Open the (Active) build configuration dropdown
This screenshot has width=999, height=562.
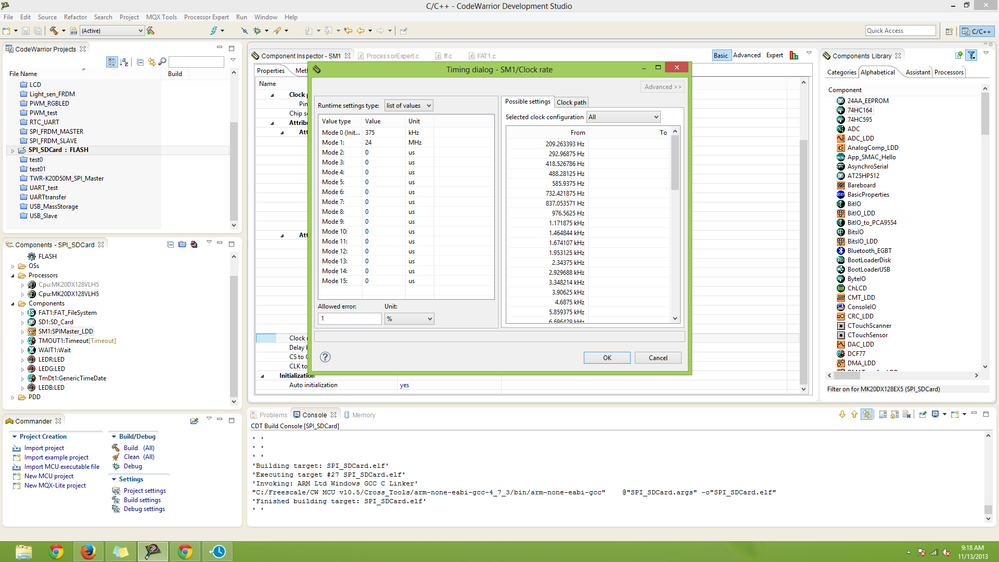pos(111,31)
